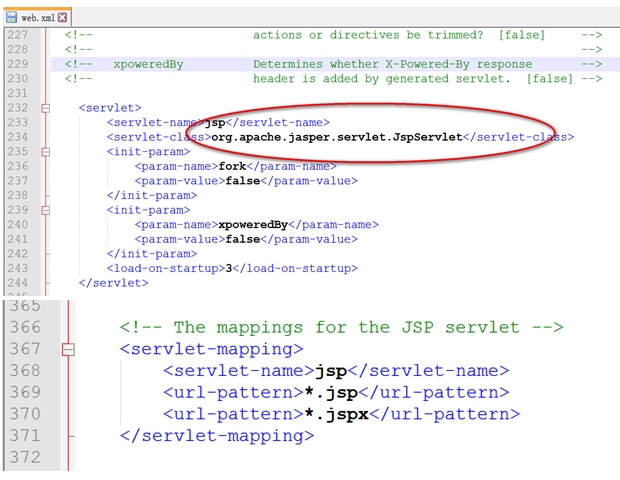Click the closing </servlet-mapping> tag
This screenshot has height=480, width=620.
pos(217,436)
